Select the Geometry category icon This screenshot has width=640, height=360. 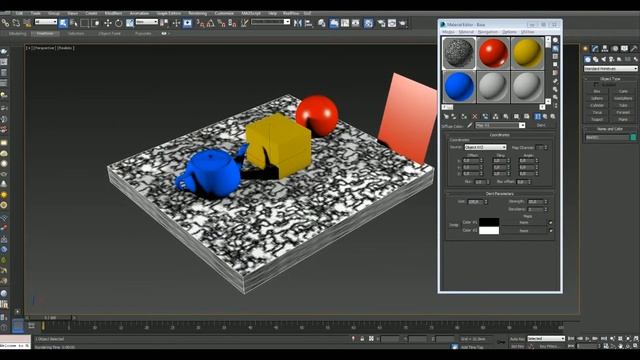pos(587,60)
